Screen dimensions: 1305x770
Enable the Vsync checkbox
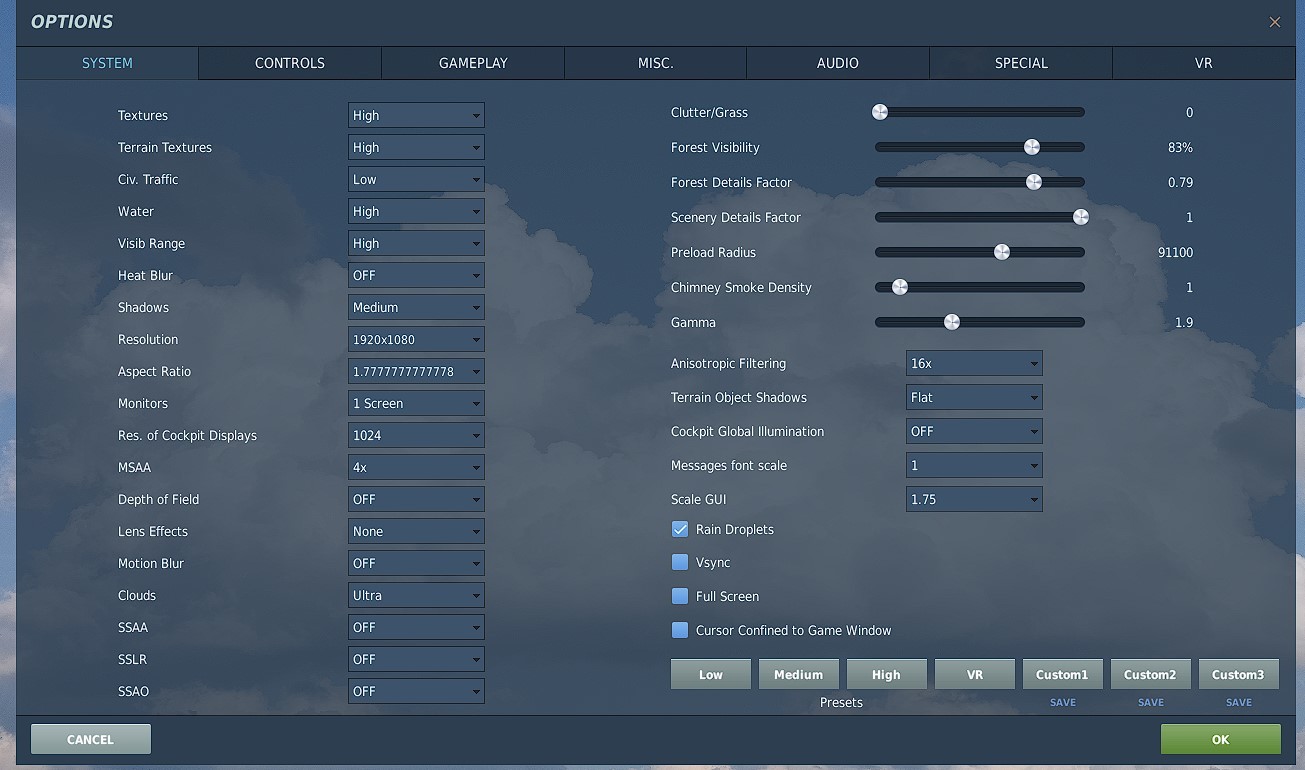[680, 562]
